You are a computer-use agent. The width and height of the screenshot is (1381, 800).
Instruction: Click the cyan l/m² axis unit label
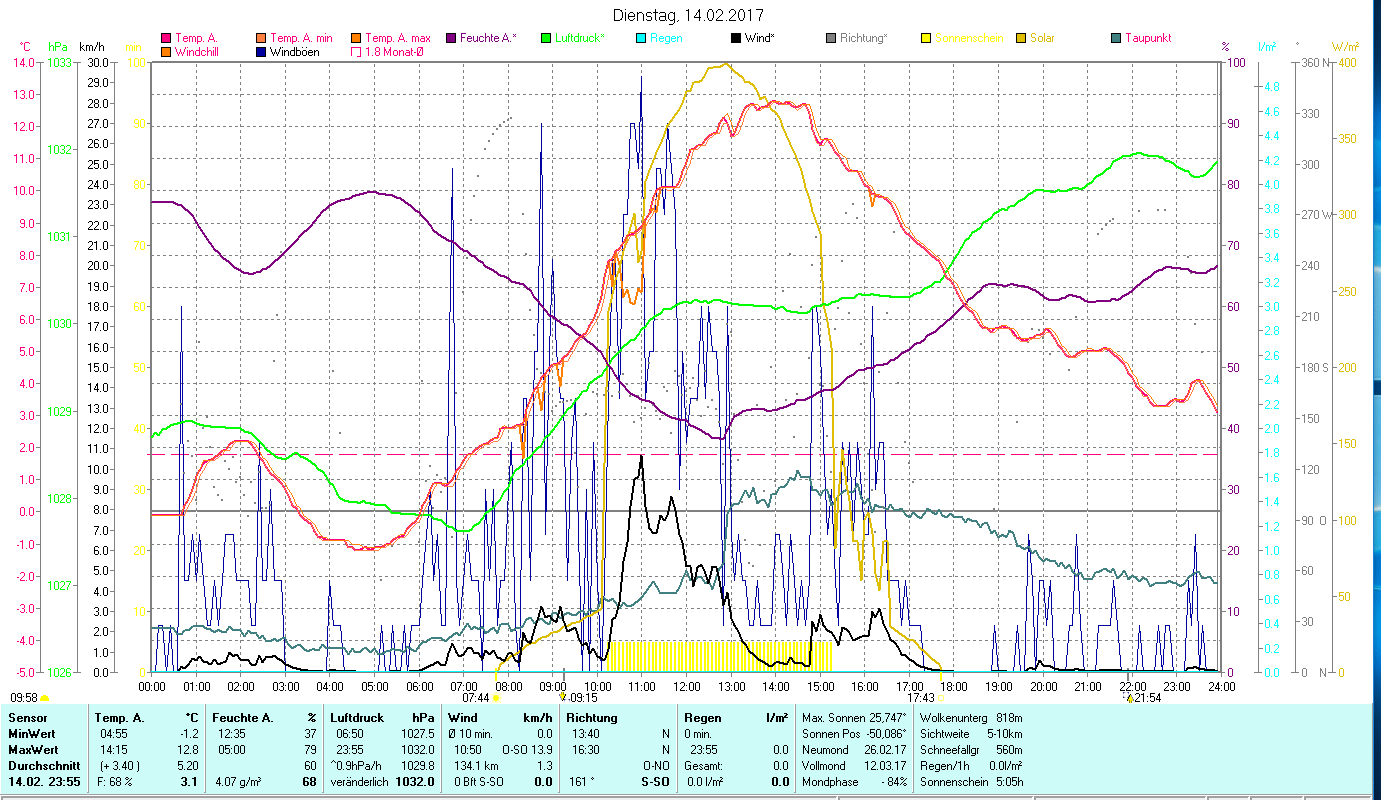[x=1266, y=47]
